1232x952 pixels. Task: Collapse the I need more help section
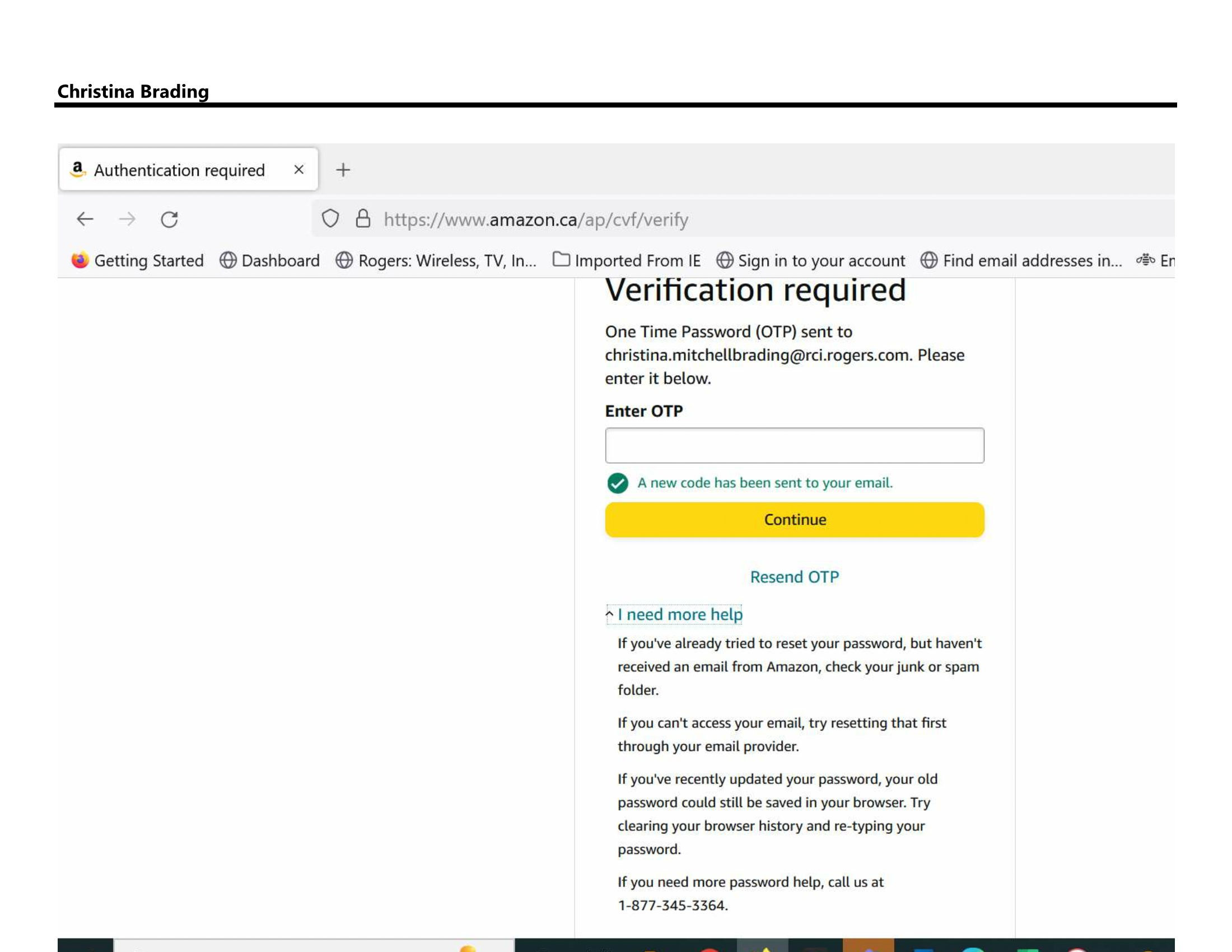675,614
